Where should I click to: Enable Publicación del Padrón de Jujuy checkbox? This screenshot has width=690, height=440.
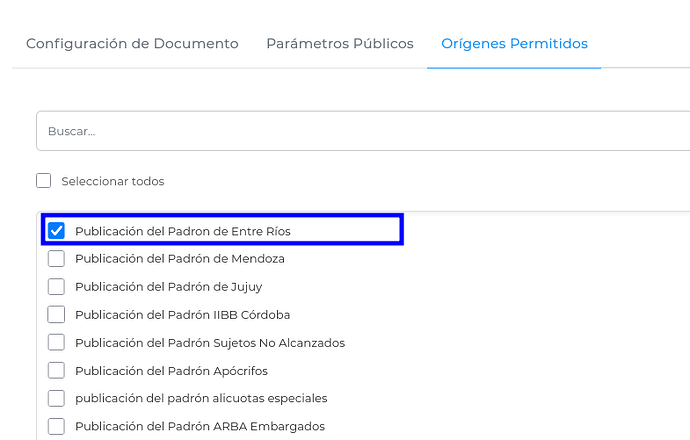click(x=56, y=287)
